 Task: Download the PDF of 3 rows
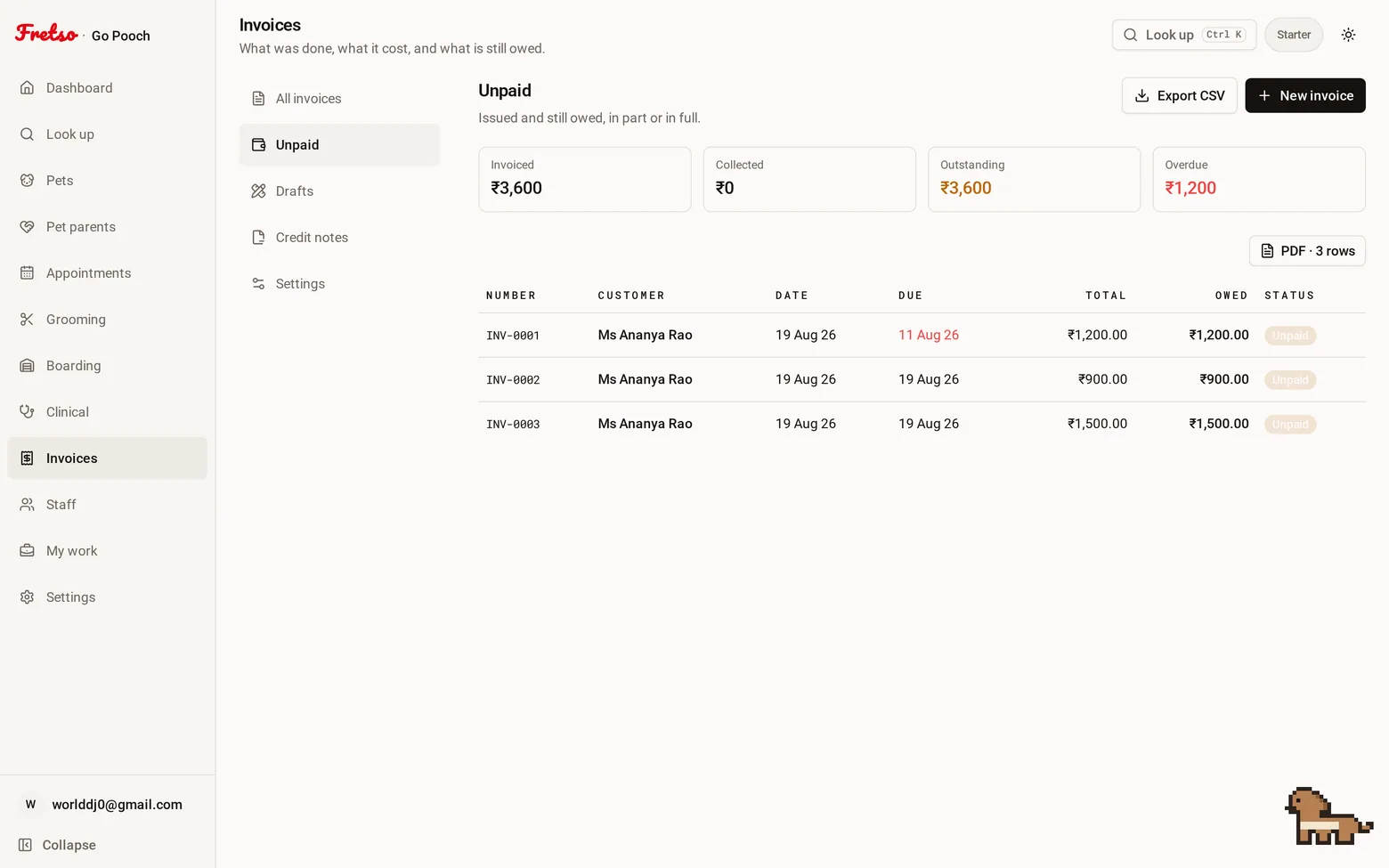1307,251
